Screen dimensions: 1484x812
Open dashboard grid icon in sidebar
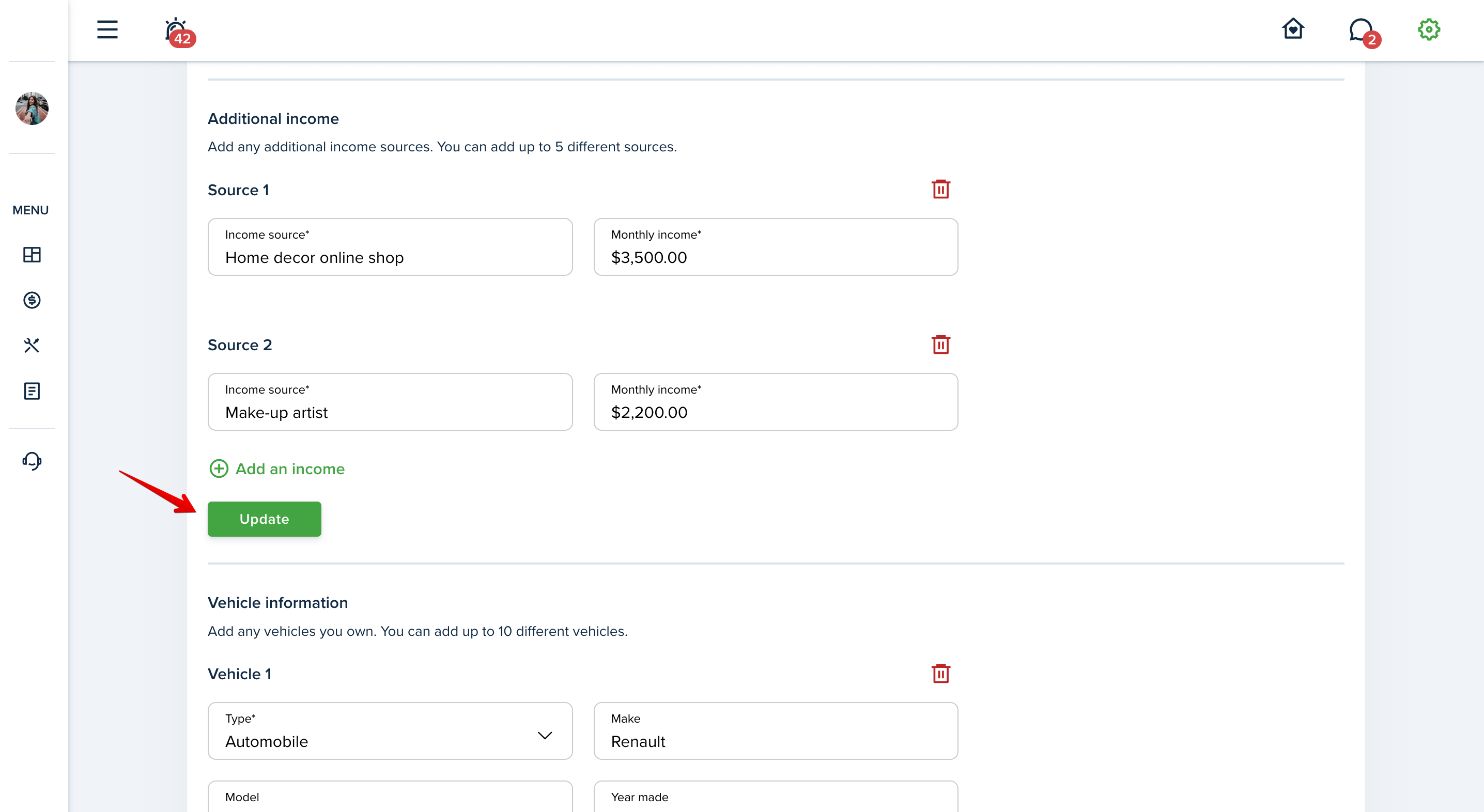[32, 255]
